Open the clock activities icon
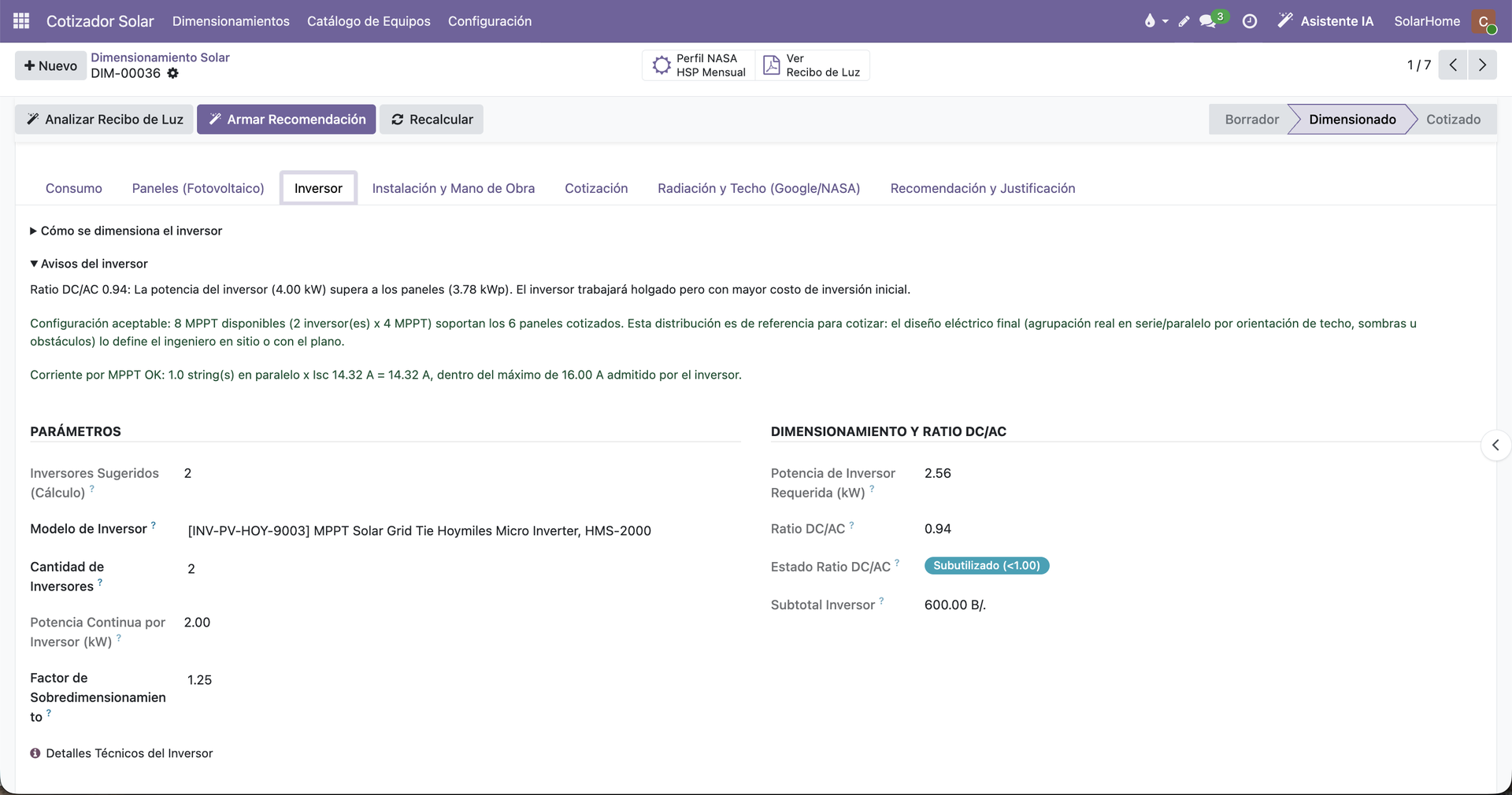The image size is (1512, 795). tap(1250, 21)
